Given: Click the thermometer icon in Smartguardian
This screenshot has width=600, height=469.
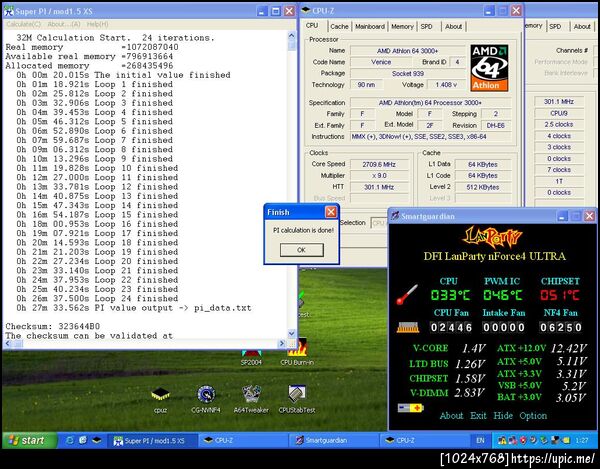Looking at the screenshot, I should (x=407, y=294).
